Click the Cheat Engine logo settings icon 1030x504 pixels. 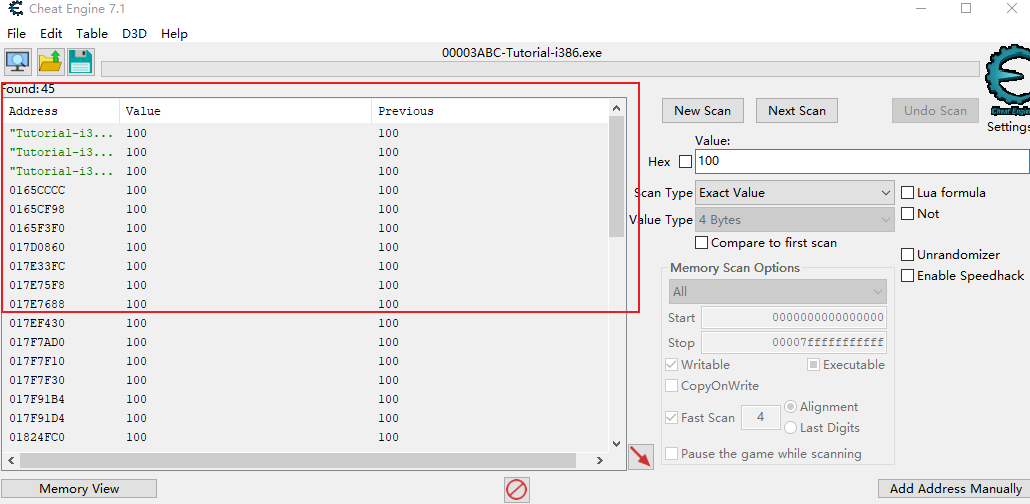pos(1007,82)
